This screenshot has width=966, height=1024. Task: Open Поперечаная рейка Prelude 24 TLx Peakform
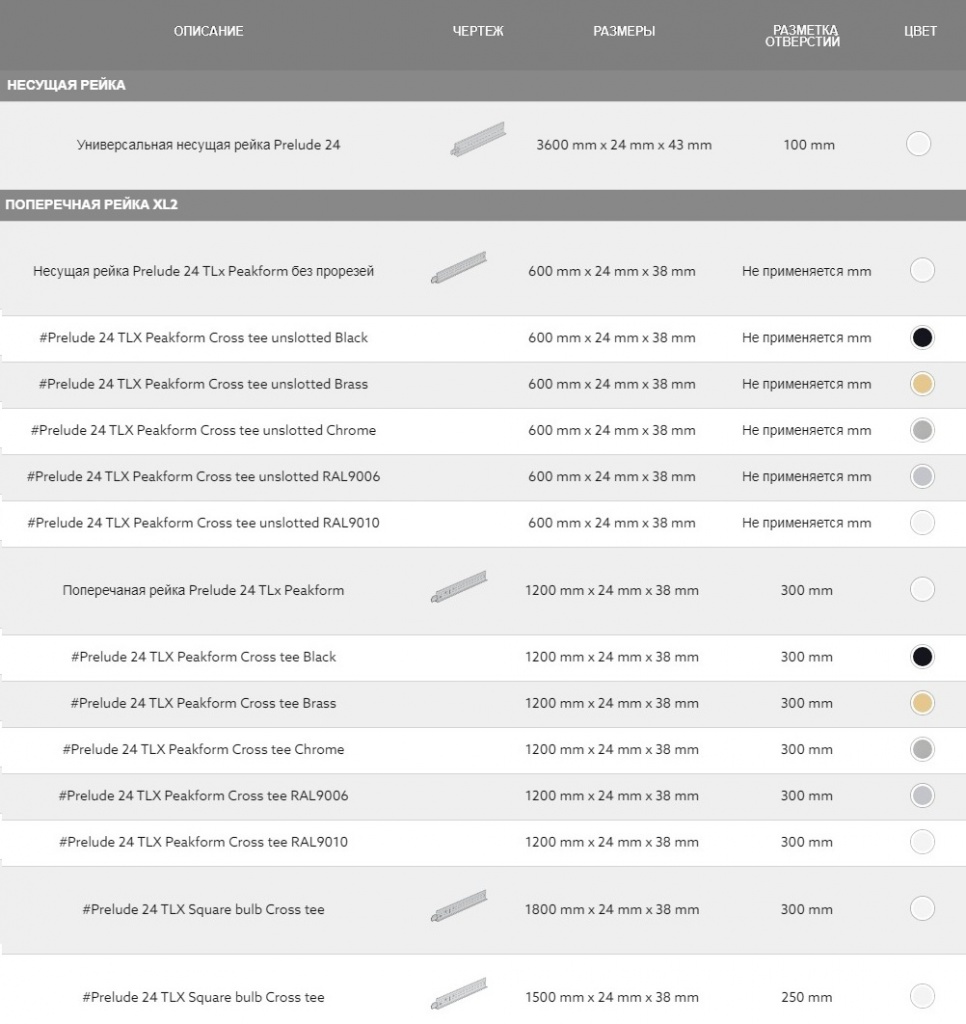click(203, 590)
